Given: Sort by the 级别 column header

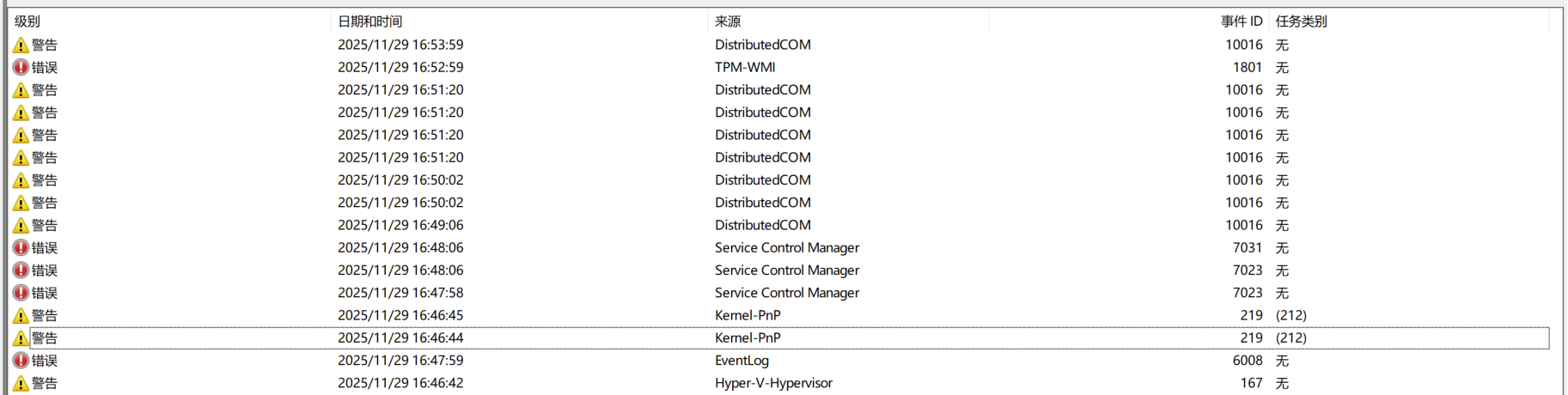Looking at the screenshot, I should pos(27,21).
